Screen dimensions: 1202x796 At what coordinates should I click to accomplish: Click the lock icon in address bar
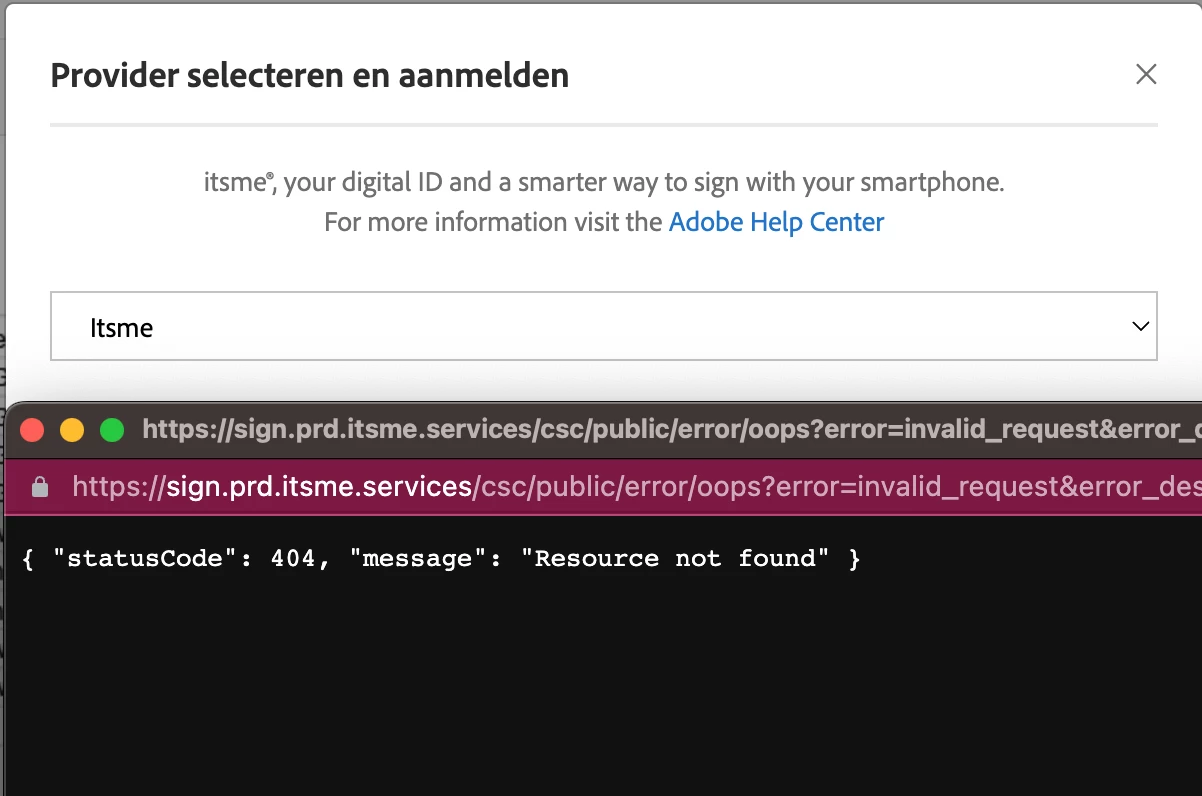[40, 487]
